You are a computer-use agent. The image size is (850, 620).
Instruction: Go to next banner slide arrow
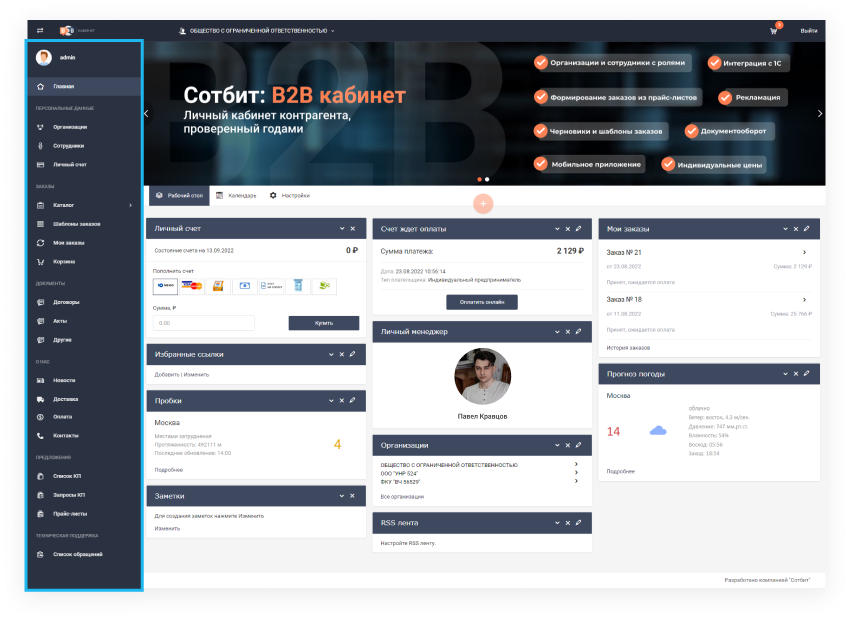pyautogui.click(x=820, y=113)
